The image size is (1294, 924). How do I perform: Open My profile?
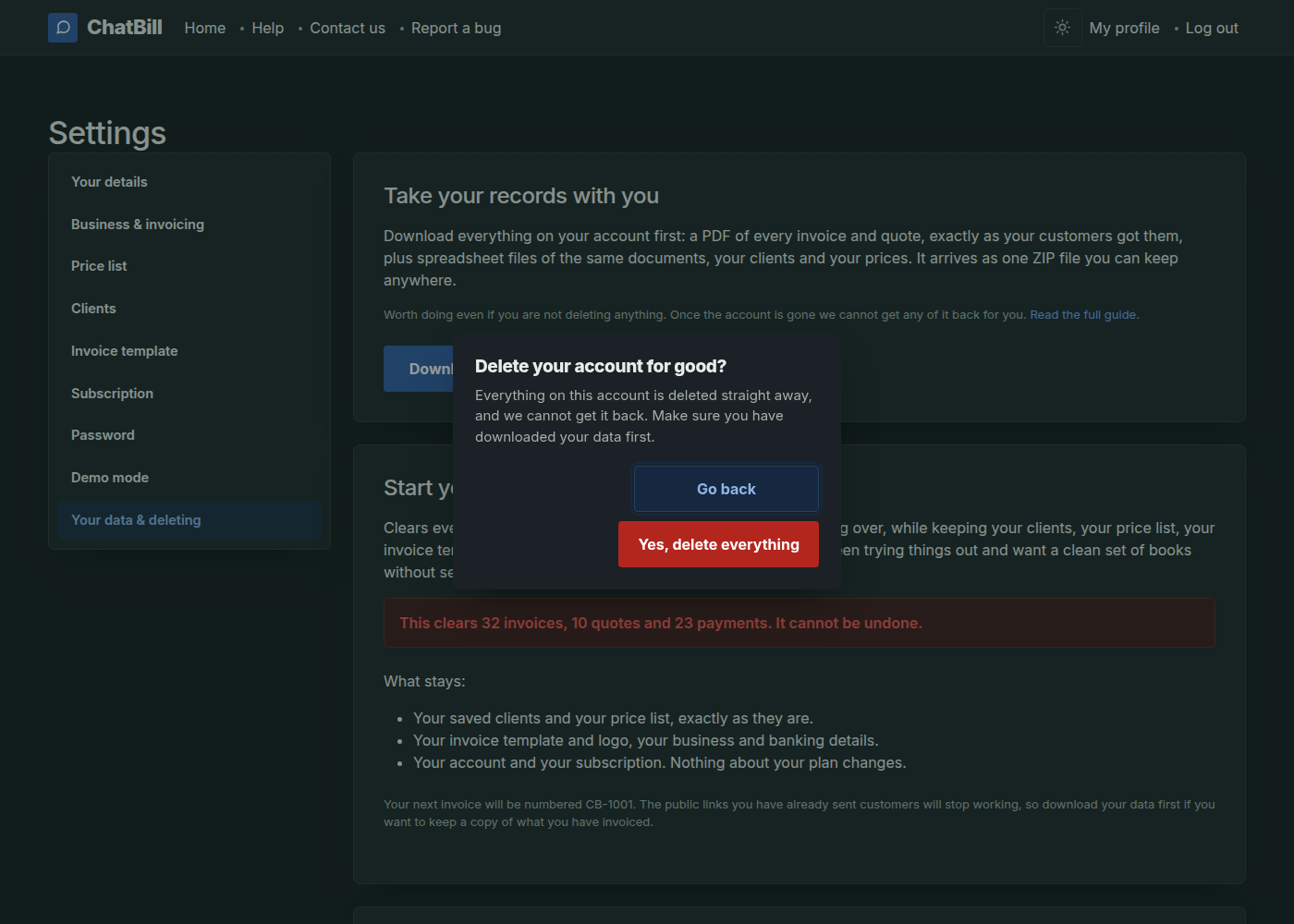(1124, 28)
